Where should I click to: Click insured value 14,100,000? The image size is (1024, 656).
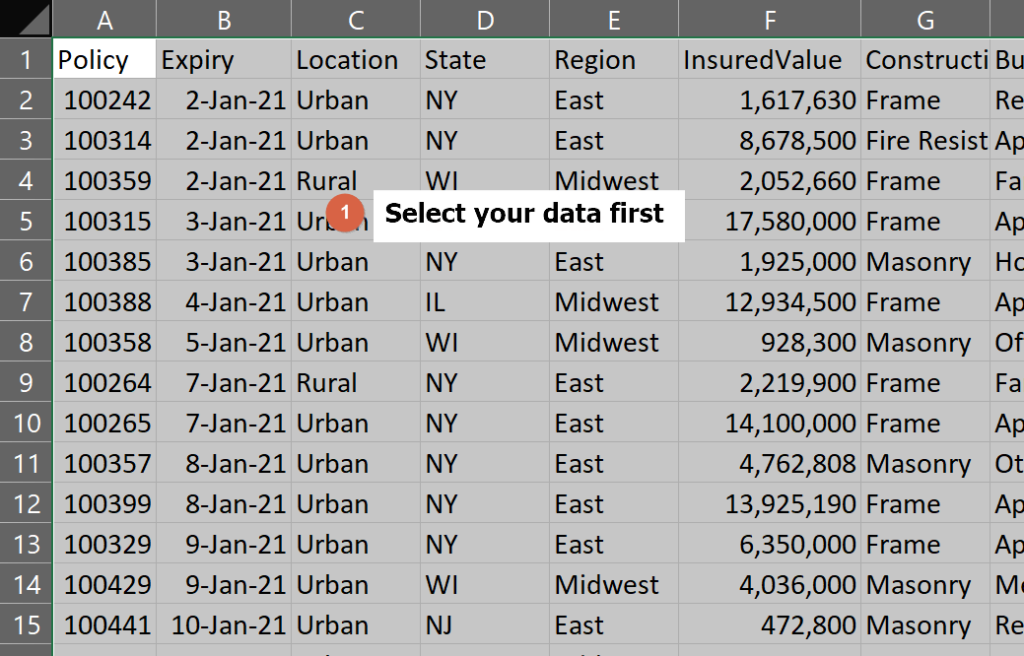pyautogui.click(x=769, y=422)
